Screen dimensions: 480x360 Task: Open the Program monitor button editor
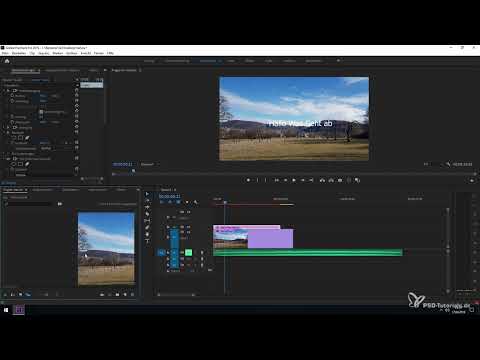coord(472,180)
